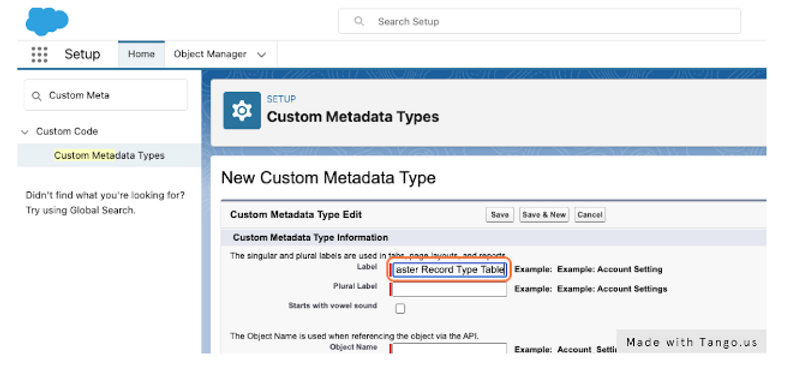Viewport: 808px width, 365px height.
Task: Focus the Search Setup box
Action: pos(539,22)
